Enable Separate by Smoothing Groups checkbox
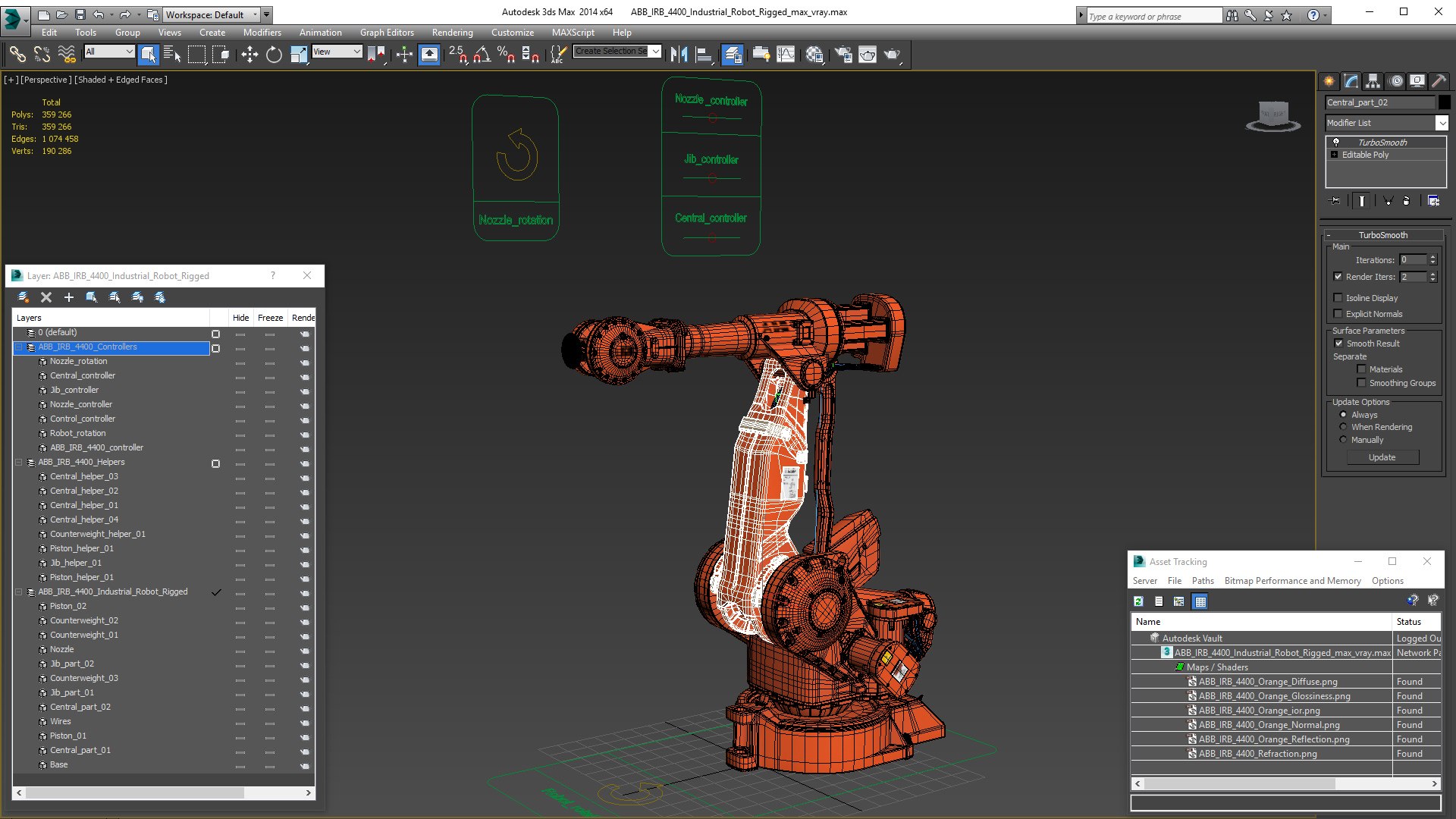This screenshot has width=1456, height=819. point(1361,383)
